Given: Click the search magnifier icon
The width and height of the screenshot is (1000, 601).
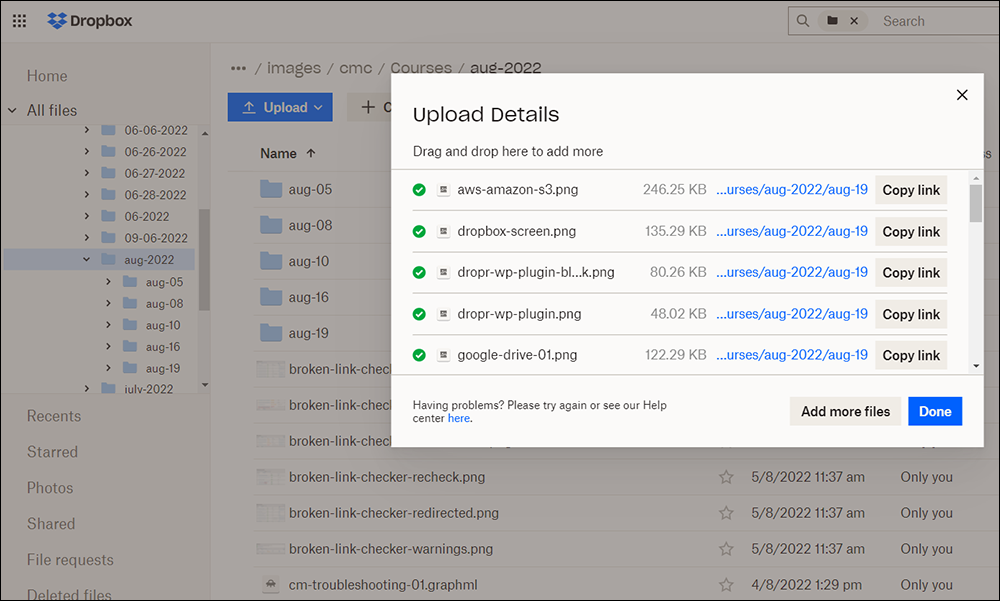Looking at the screenshot, I should coord(803,21).
